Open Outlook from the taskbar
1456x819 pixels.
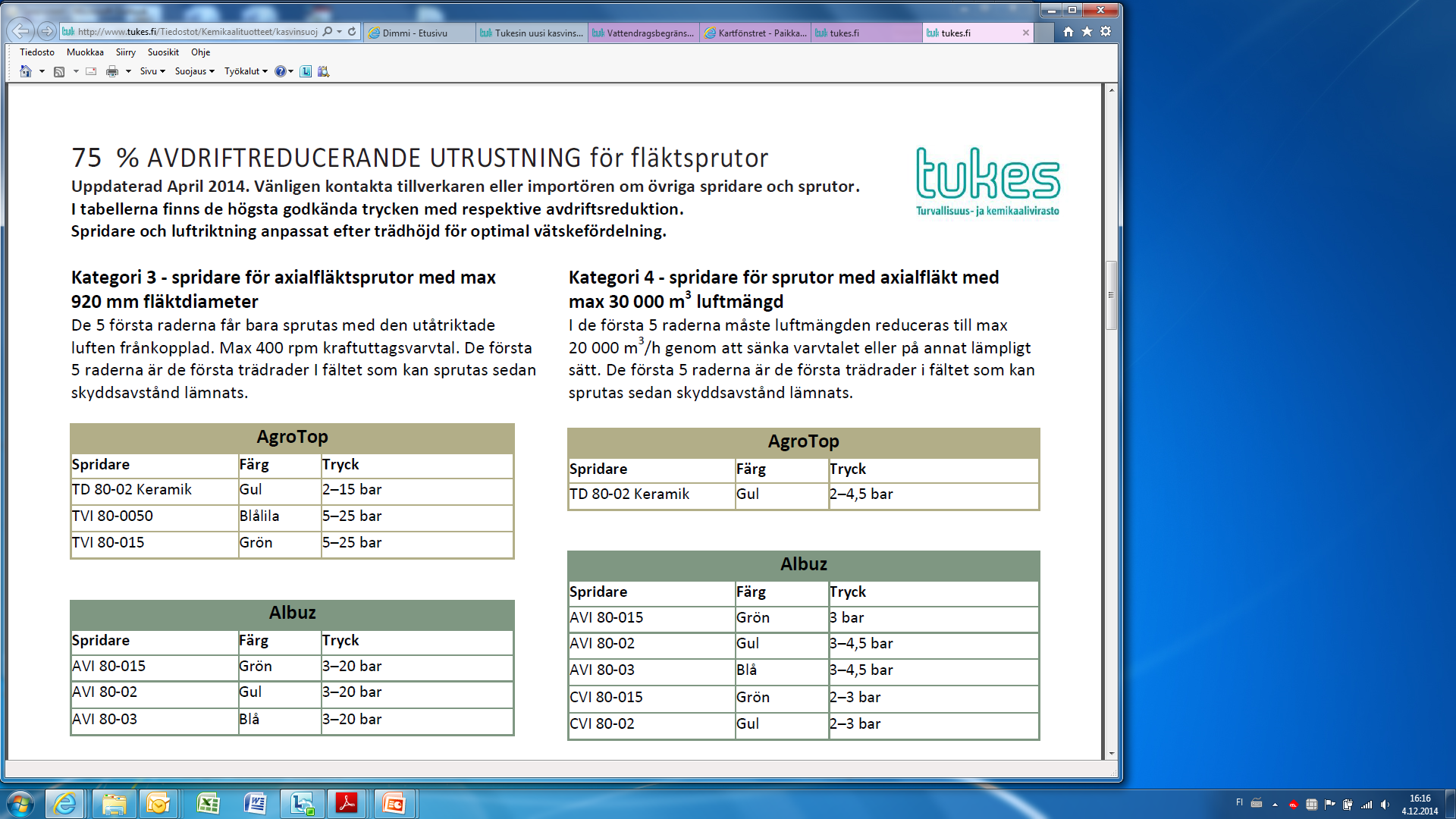pyautogui.click(x=158, y=804)
